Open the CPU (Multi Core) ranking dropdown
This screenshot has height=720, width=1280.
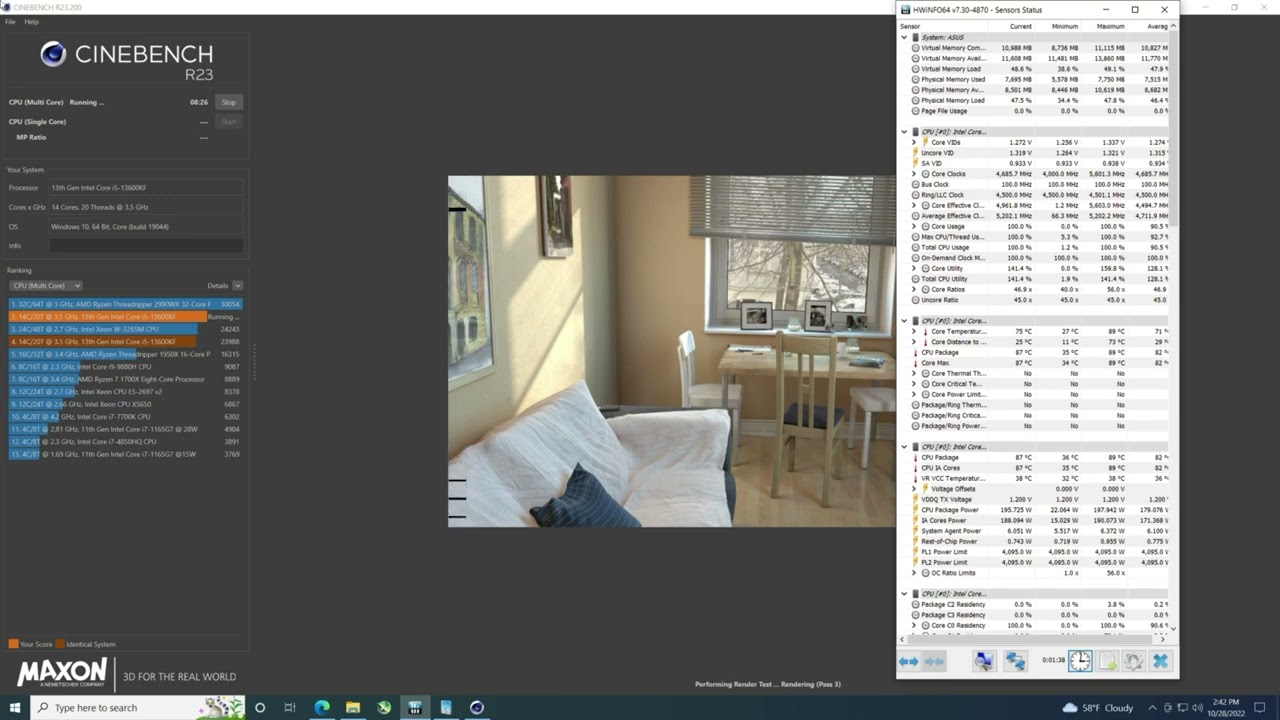point(46,286)
